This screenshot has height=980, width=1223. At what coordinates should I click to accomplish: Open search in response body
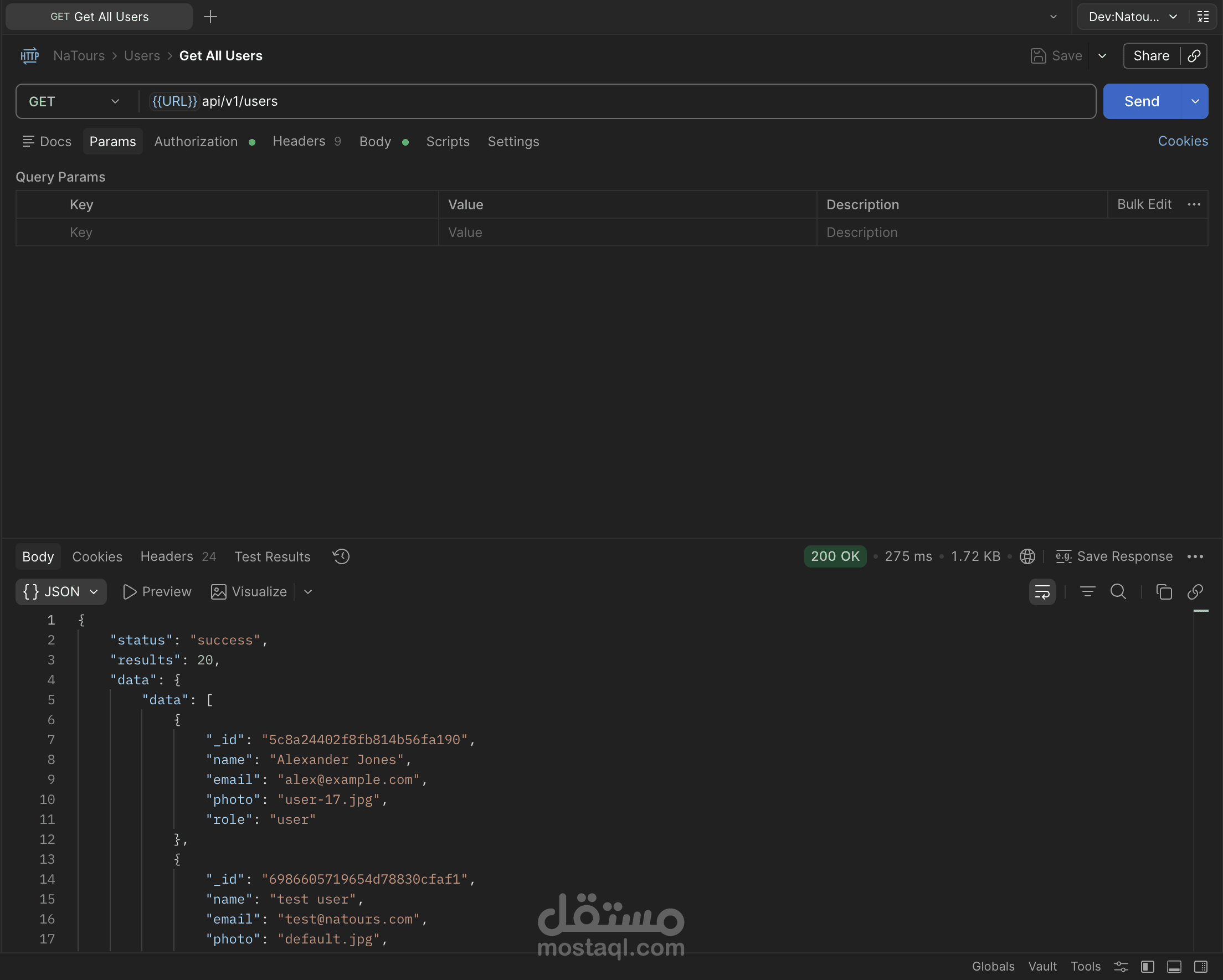coord(1118,591)
